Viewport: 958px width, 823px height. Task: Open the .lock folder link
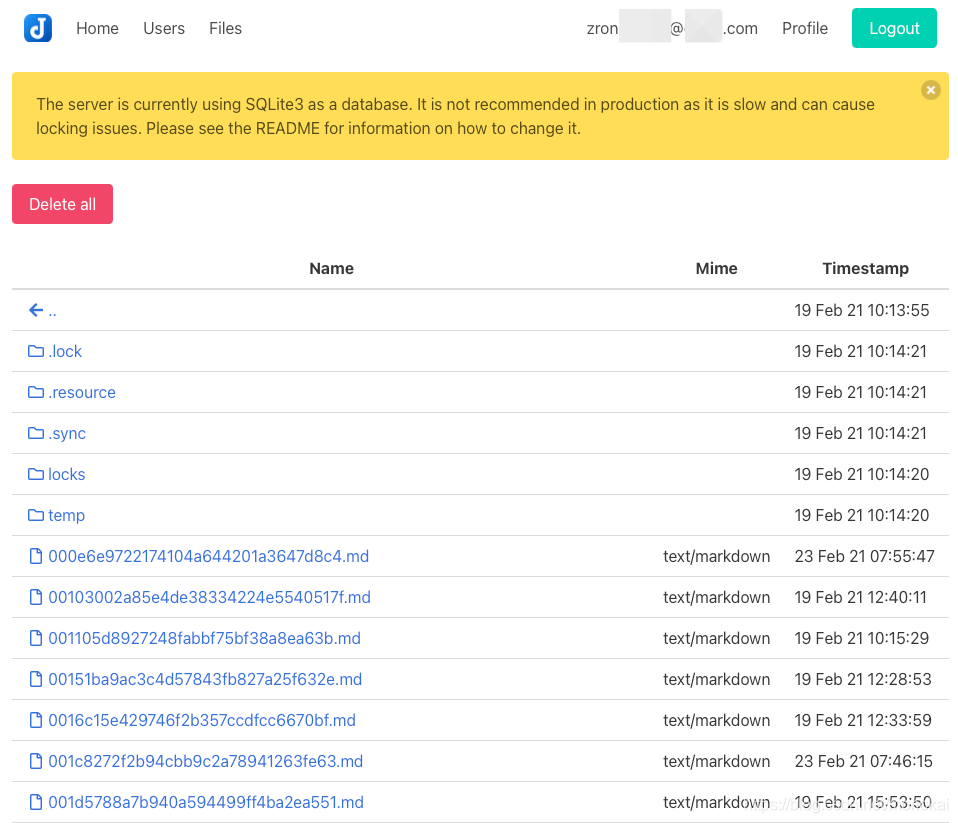(65, 351)
